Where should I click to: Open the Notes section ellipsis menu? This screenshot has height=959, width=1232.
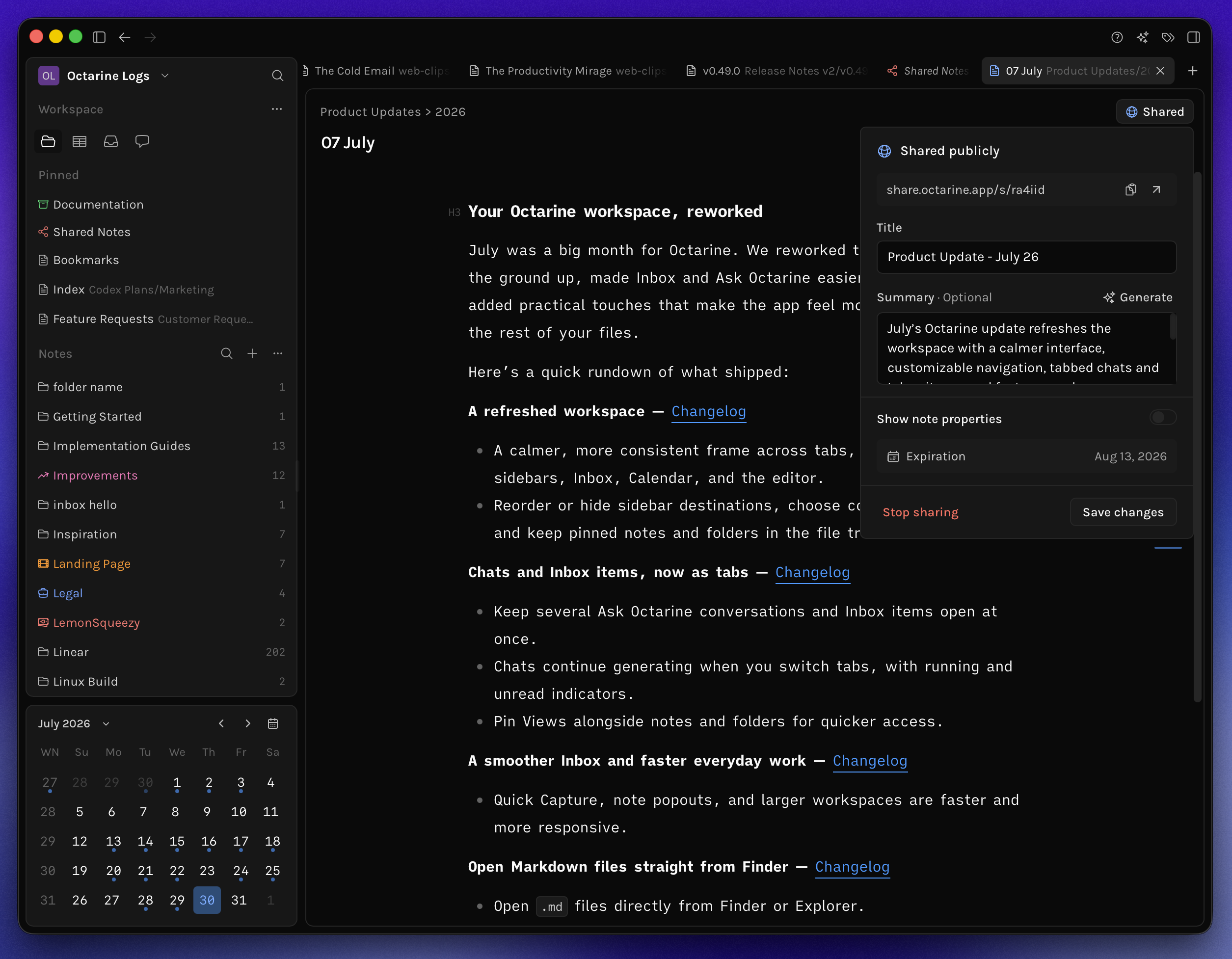coord(277,354)
